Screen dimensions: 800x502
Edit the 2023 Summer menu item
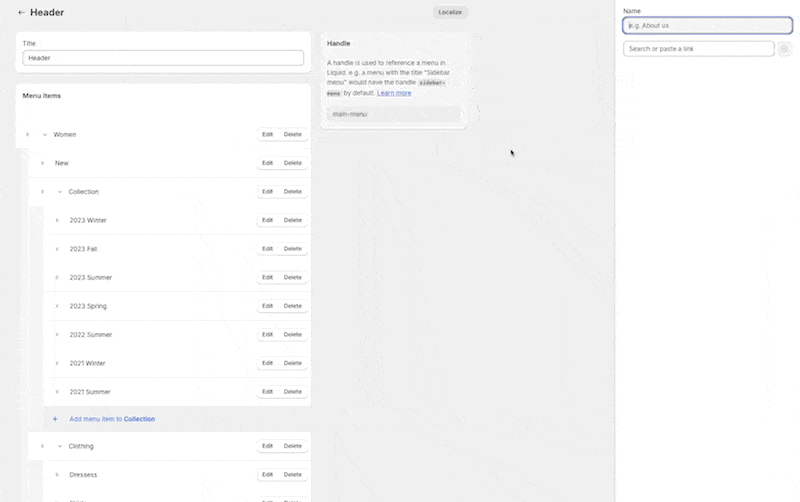pos(267,277)
